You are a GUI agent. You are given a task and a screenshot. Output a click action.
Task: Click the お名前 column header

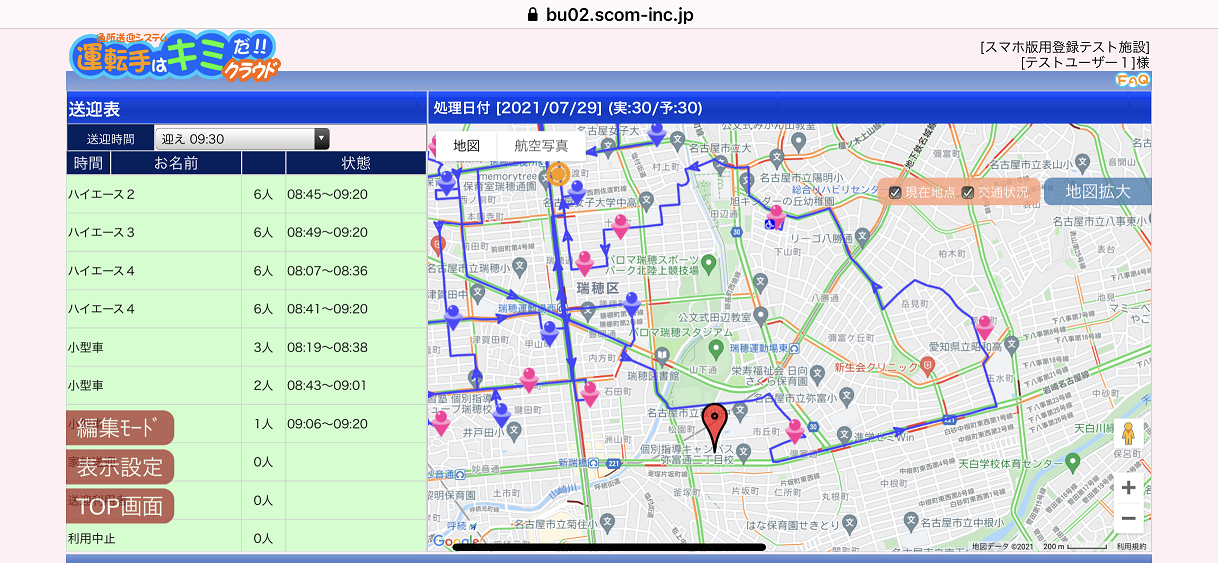click(176, 163)
